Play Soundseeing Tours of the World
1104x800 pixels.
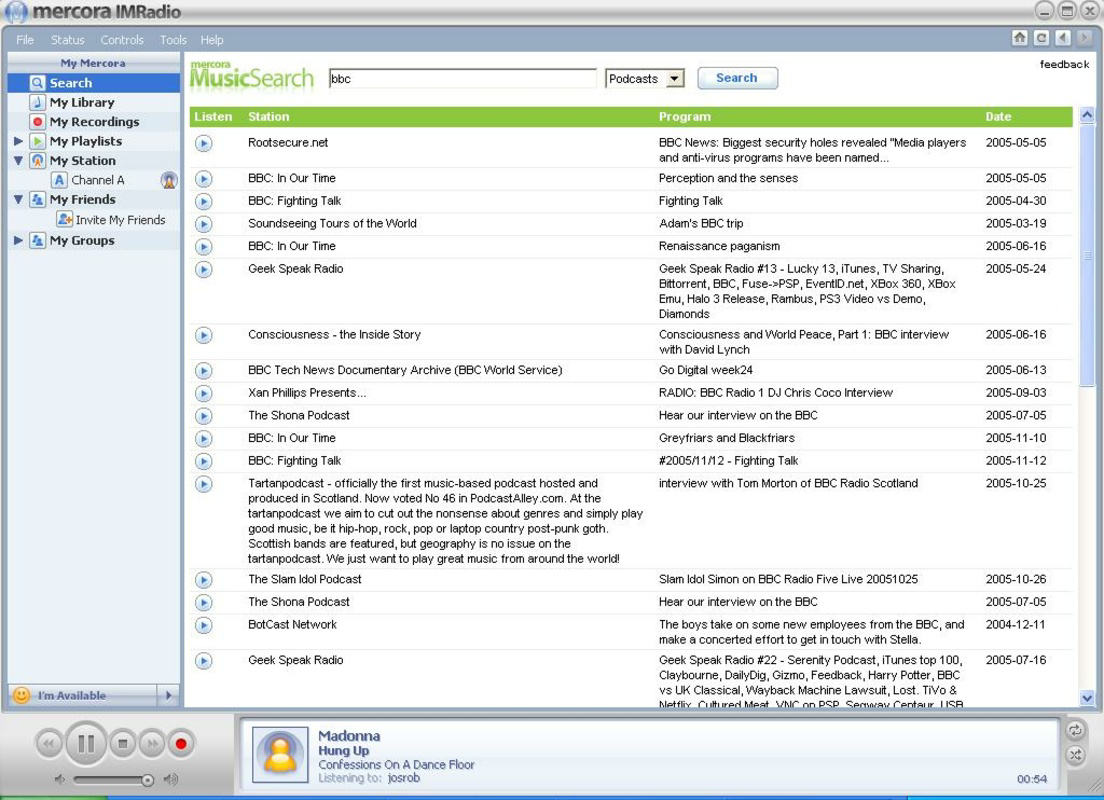point(203,224)
